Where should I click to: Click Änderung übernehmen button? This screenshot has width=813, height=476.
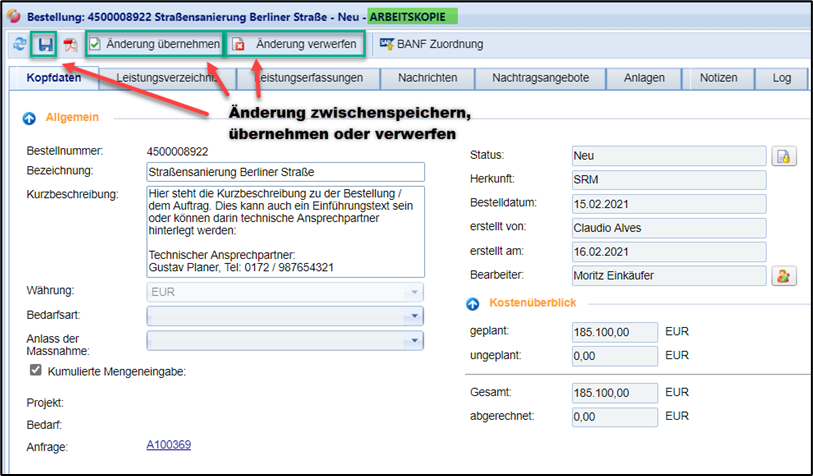[154, 45]
